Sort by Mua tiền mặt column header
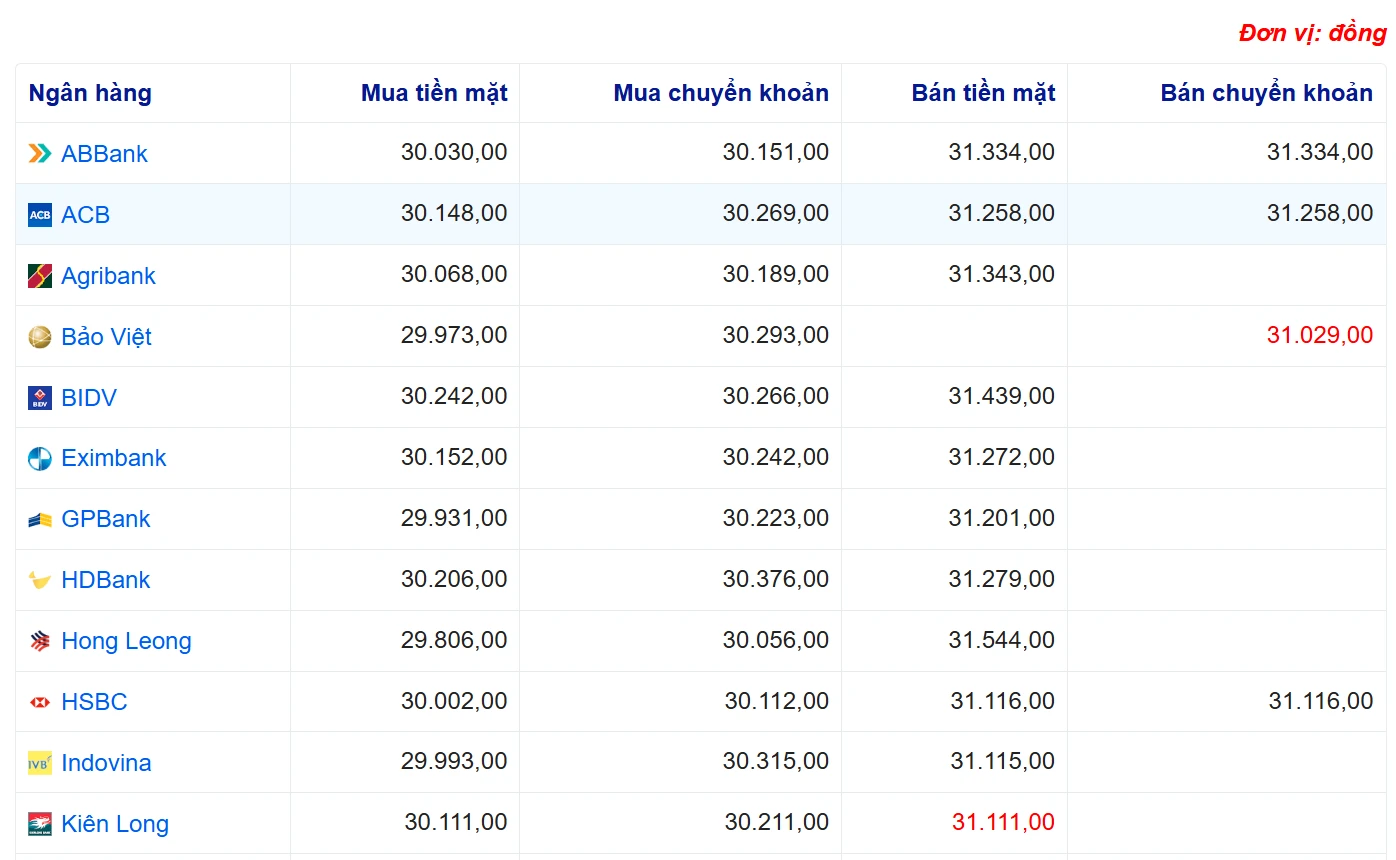 pyautogui.click(x=434, y=93)
